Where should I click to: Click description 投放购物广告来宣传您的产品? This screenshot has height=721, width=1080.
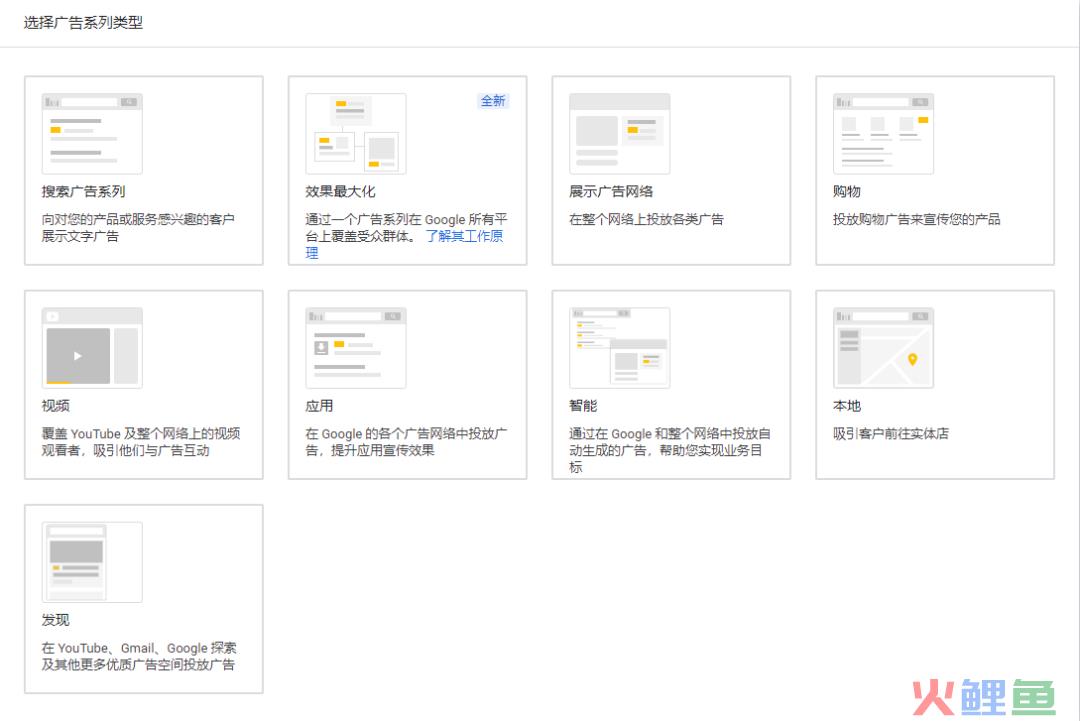pos(917,219)
